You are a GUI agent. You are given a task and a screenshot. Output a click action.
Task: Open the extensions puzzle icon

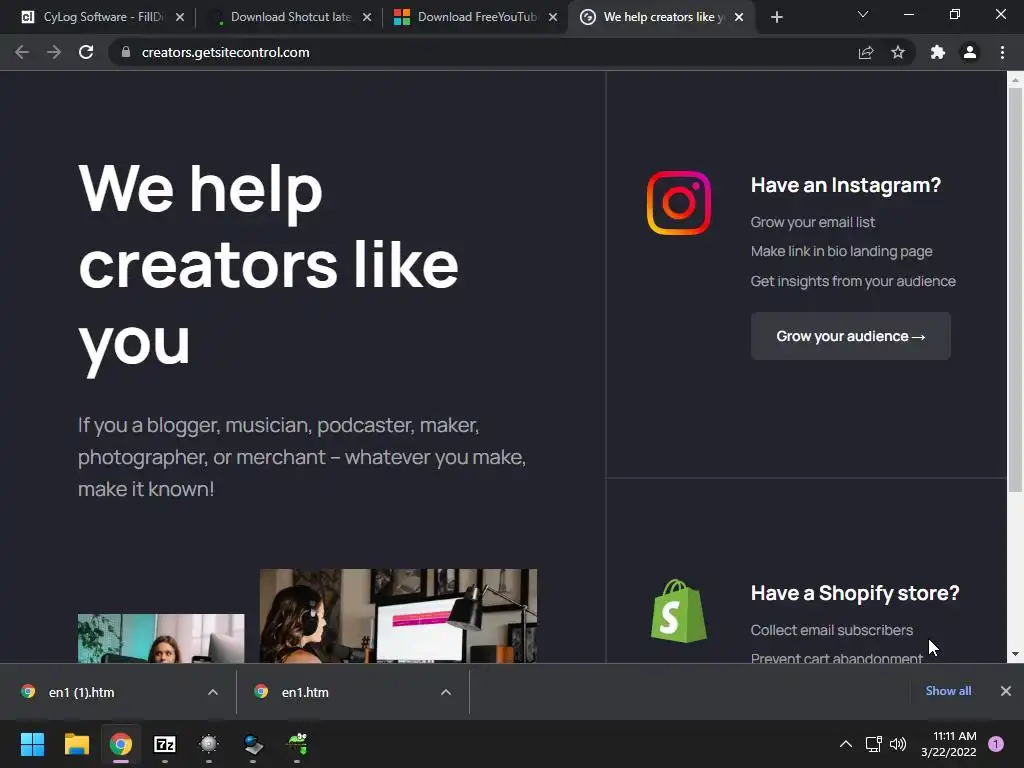[x=938, y=52]
